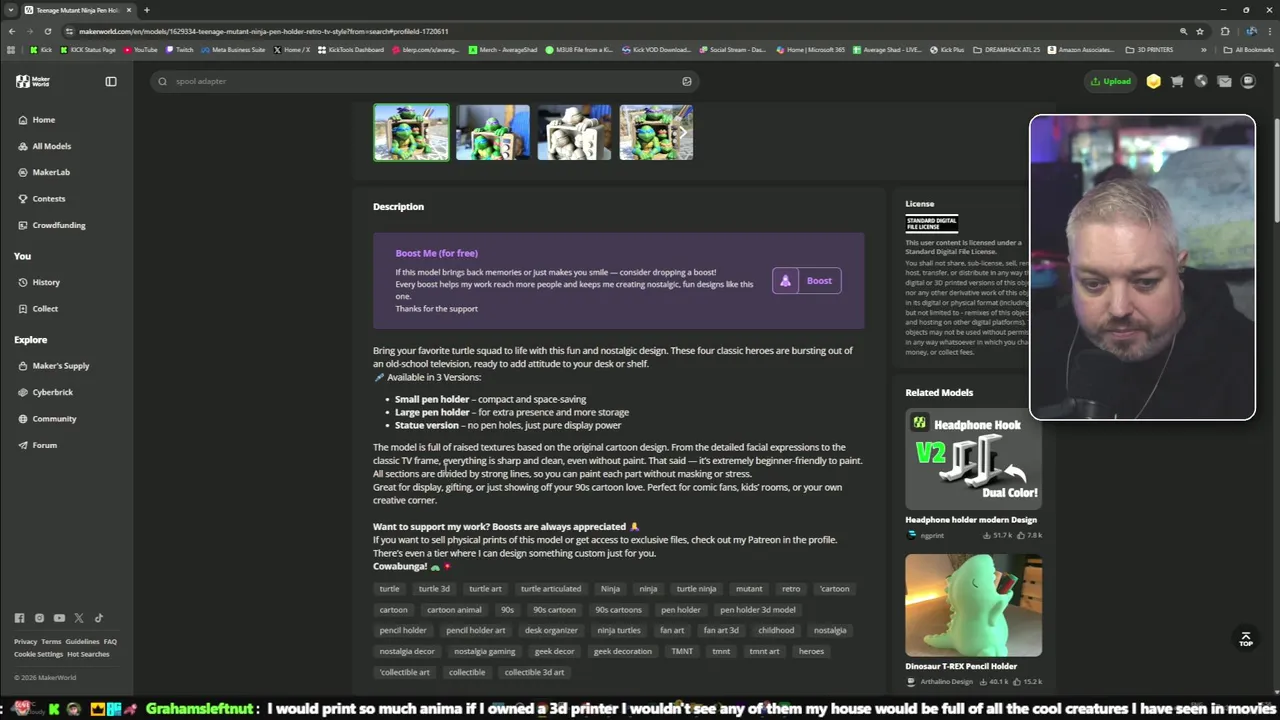Open the shopping cart icon
Image resolution: width=1280 pixels, height=720 pixels.
click(1177, 81)
